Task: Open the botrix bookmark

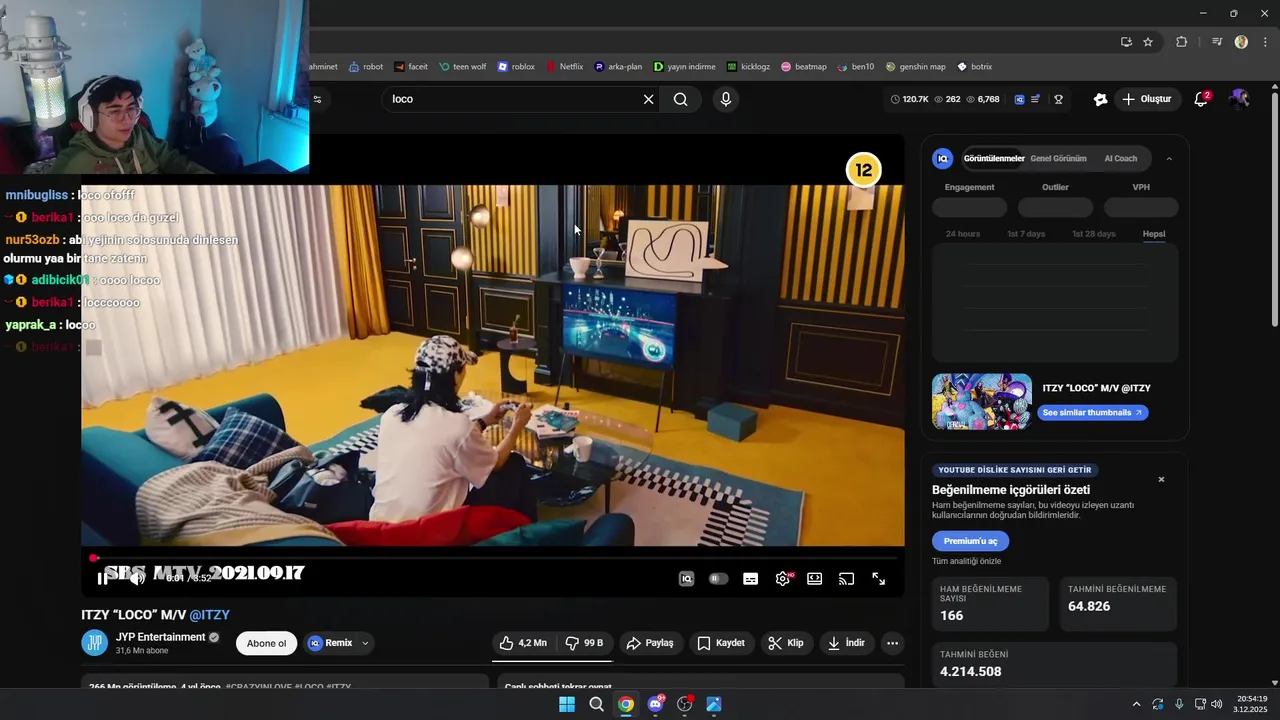Action: tap(975, 67)
